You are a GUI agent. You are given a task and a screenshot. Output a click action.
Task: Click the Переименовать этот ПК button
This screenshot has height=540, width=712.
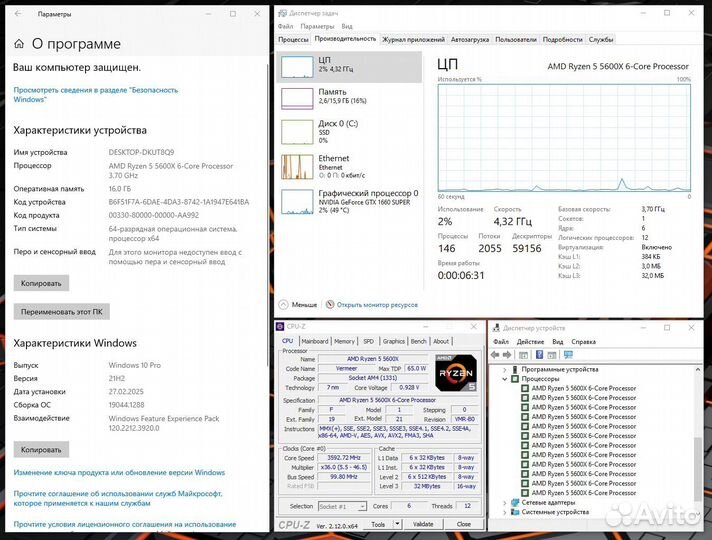(x=62, y=312)
